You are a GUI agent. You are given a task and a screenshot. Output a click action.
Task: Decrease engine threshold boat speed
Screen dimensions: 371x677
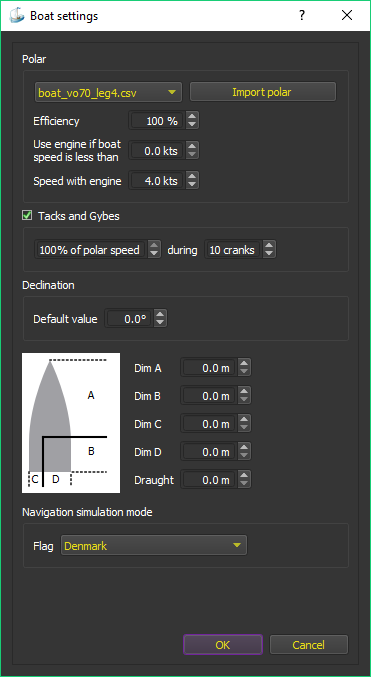point(192,155)
